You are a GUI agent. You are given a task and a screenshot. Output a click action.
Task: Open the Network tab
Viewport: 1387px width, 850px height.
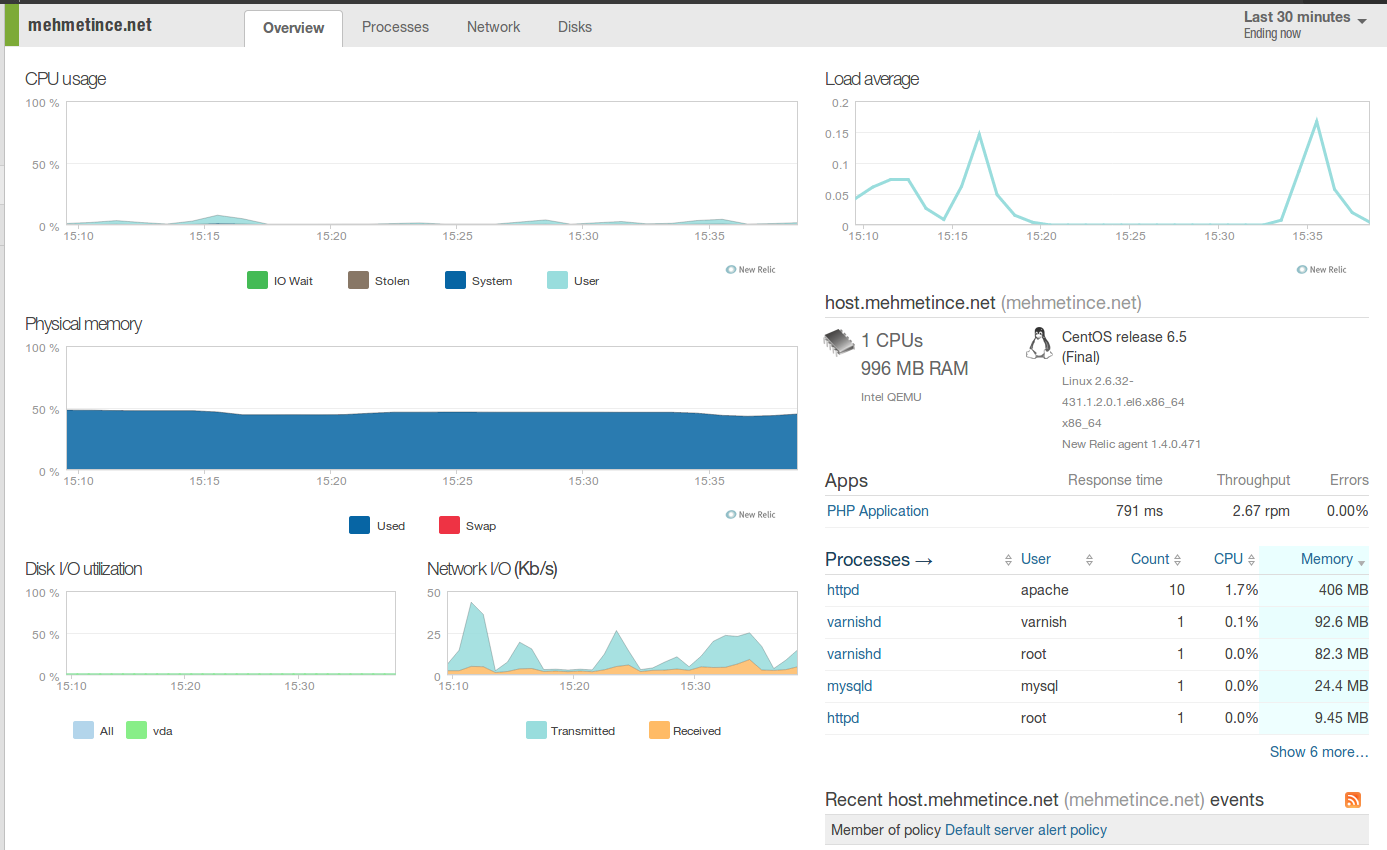point(493,27)
